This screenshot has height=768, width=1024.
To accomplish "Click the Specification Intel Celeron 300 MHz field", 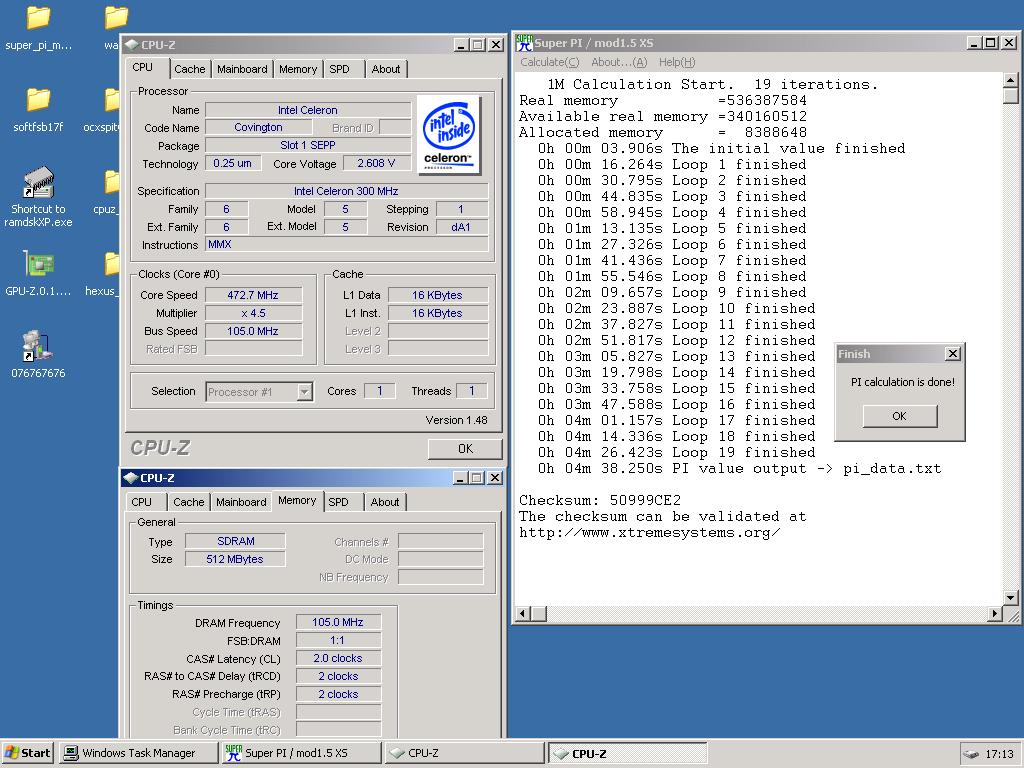I will coord(346,191).
